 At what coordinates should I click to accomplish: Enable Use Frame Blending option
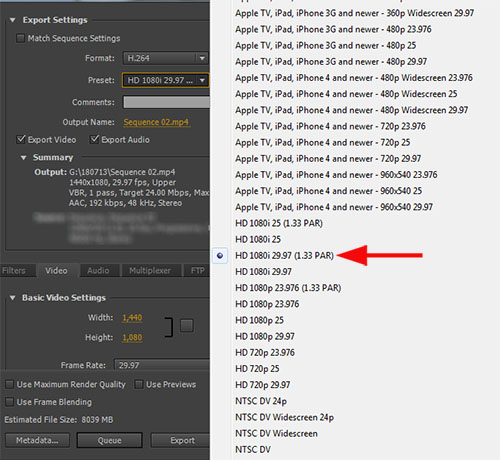point(9,402)
